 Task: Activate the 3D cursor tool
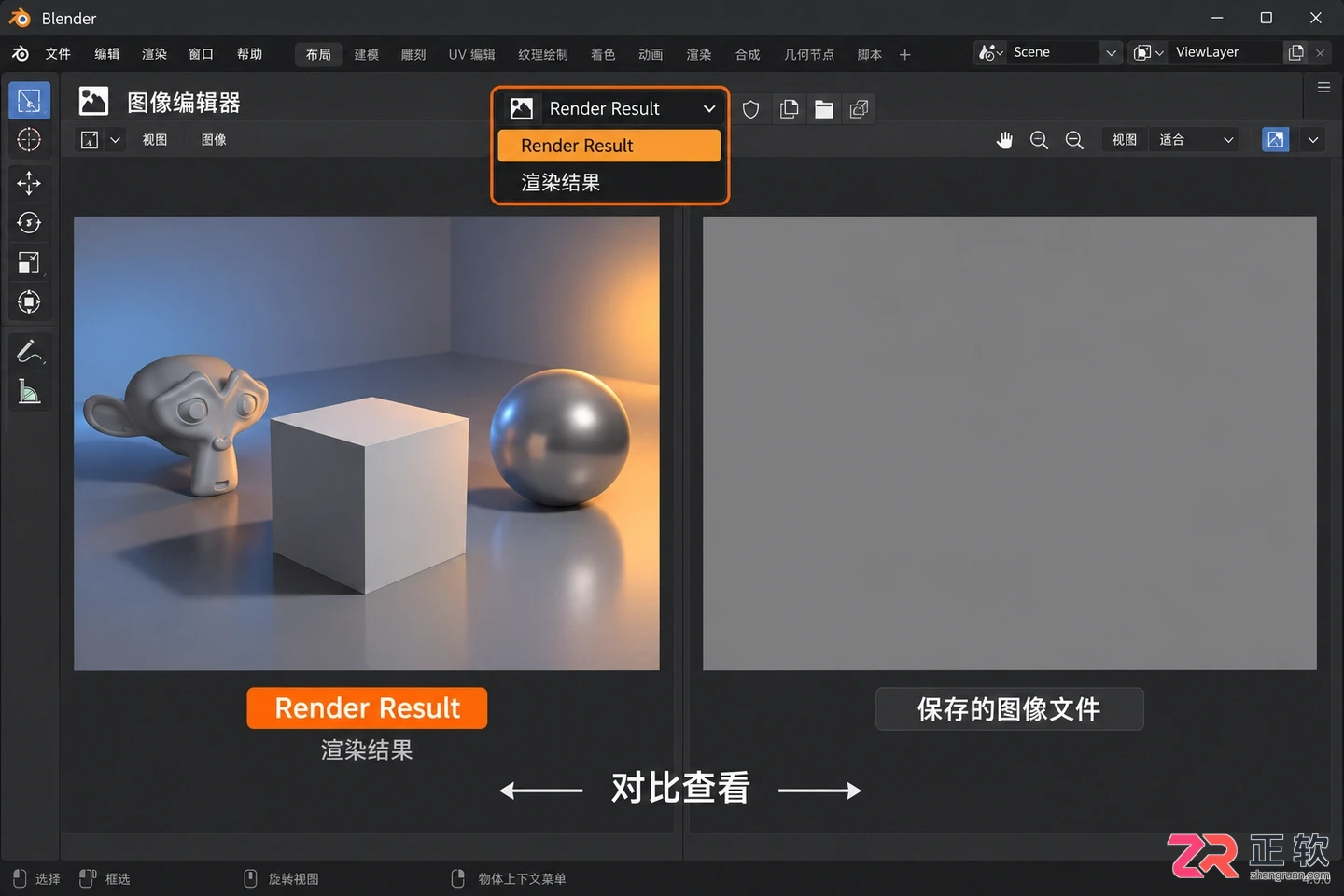tap(29, 140)
